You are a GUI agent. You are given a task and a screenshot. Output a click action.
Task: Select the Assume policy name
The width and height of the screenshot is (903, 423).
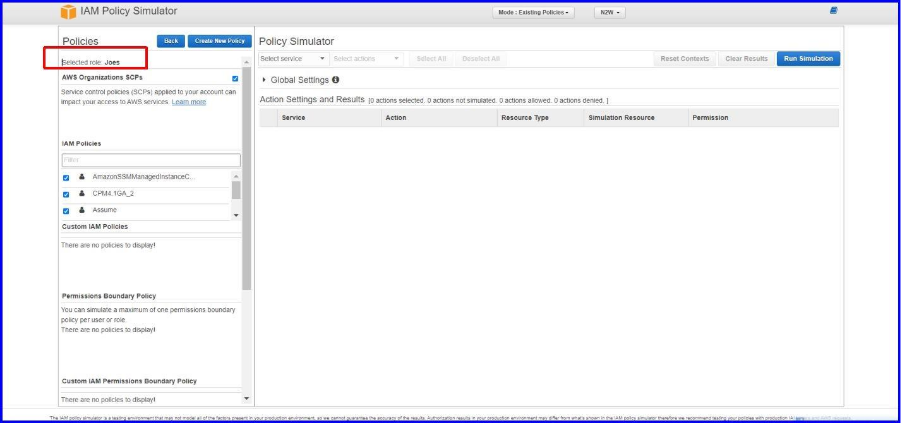point(105,209)
